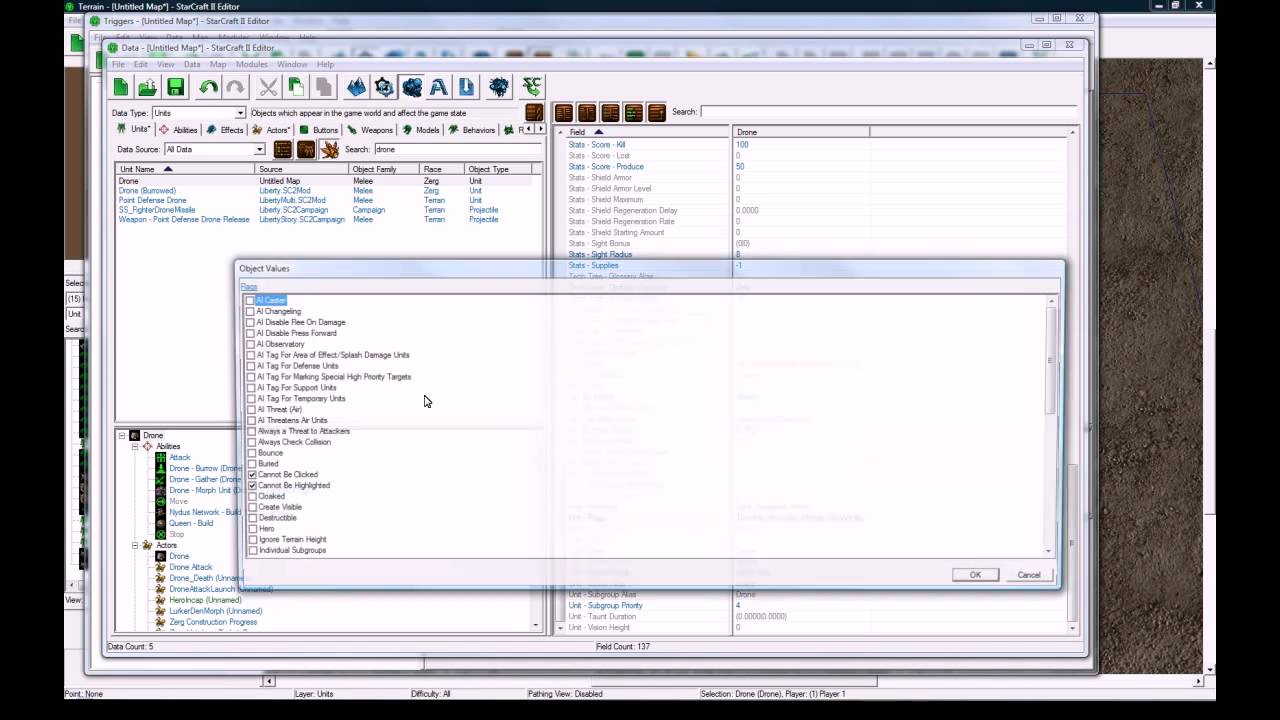Click the fourth view-mode icon left of right Search

[x=633, y=113]
